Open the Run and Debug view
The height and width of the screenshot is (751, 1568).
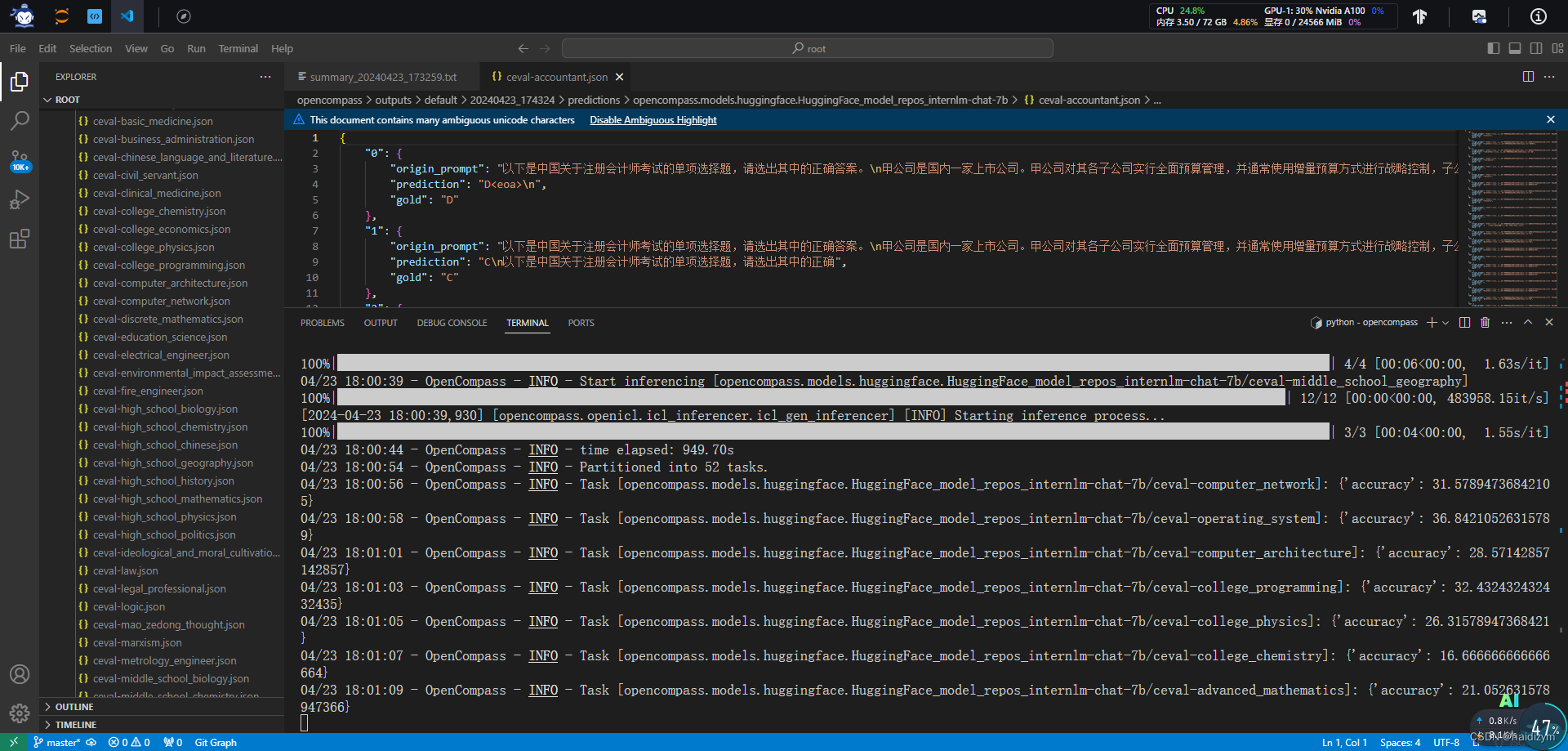[20, 199]
